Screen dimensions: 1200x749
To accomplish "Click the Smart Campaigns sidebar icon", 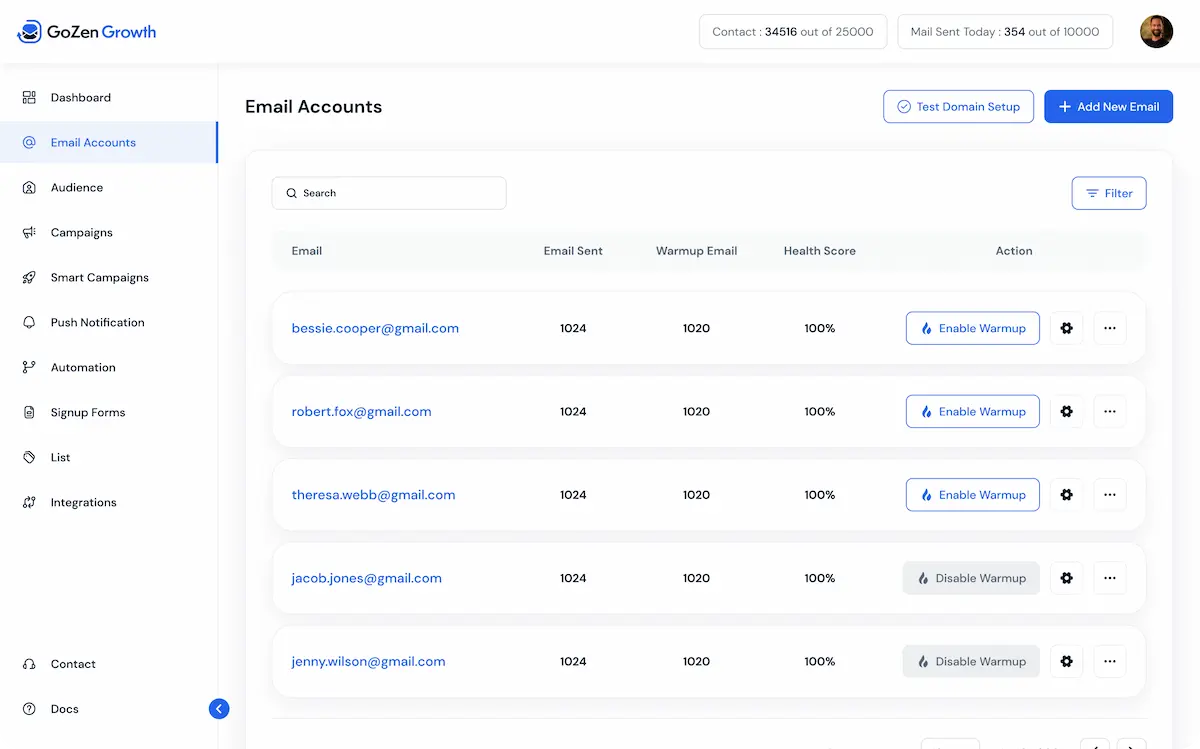I will click(x=28, y=277).
